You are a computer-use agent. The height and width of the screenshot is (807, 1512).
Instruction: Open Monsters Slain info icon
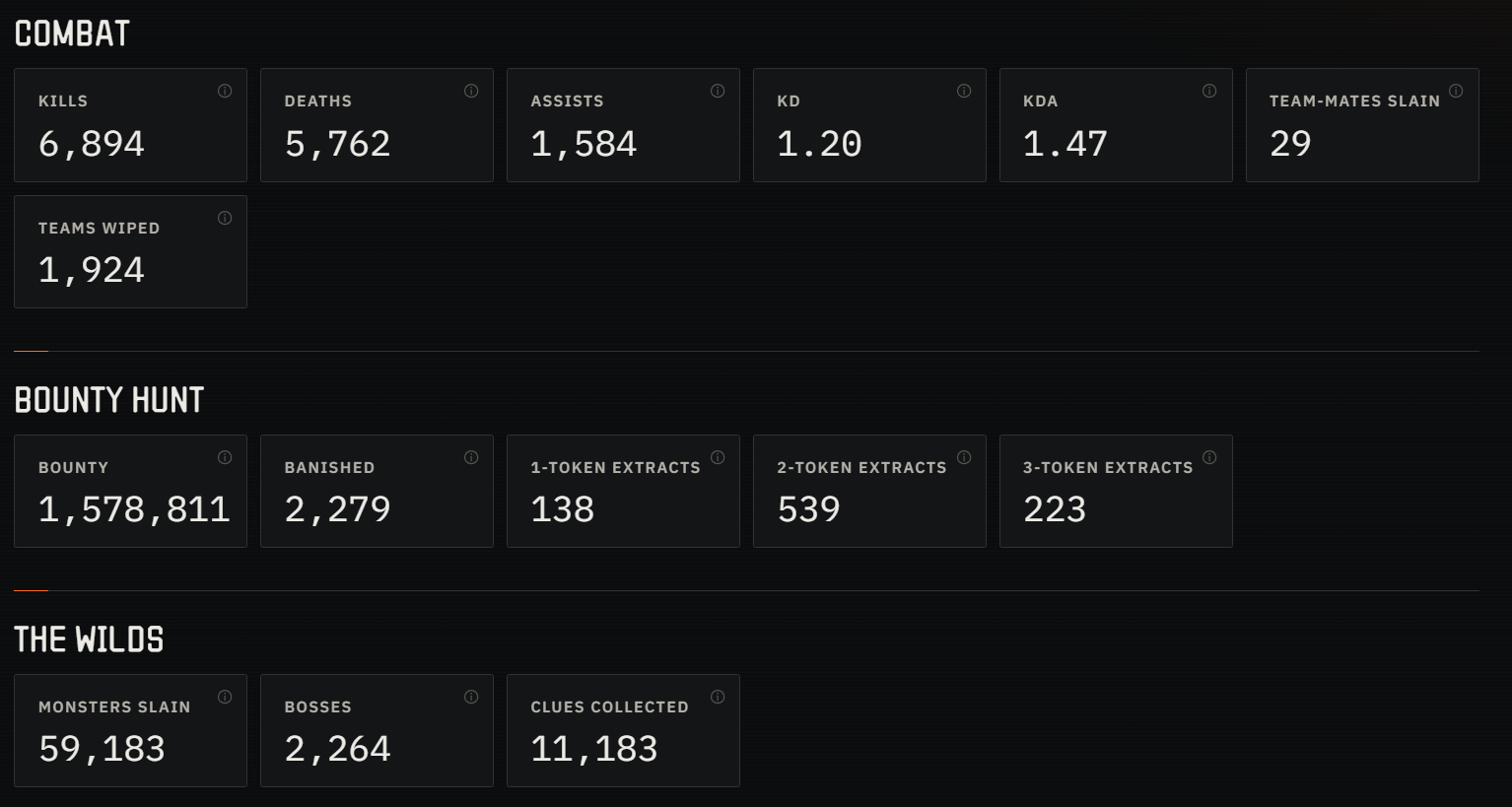(x=225, y=697)
